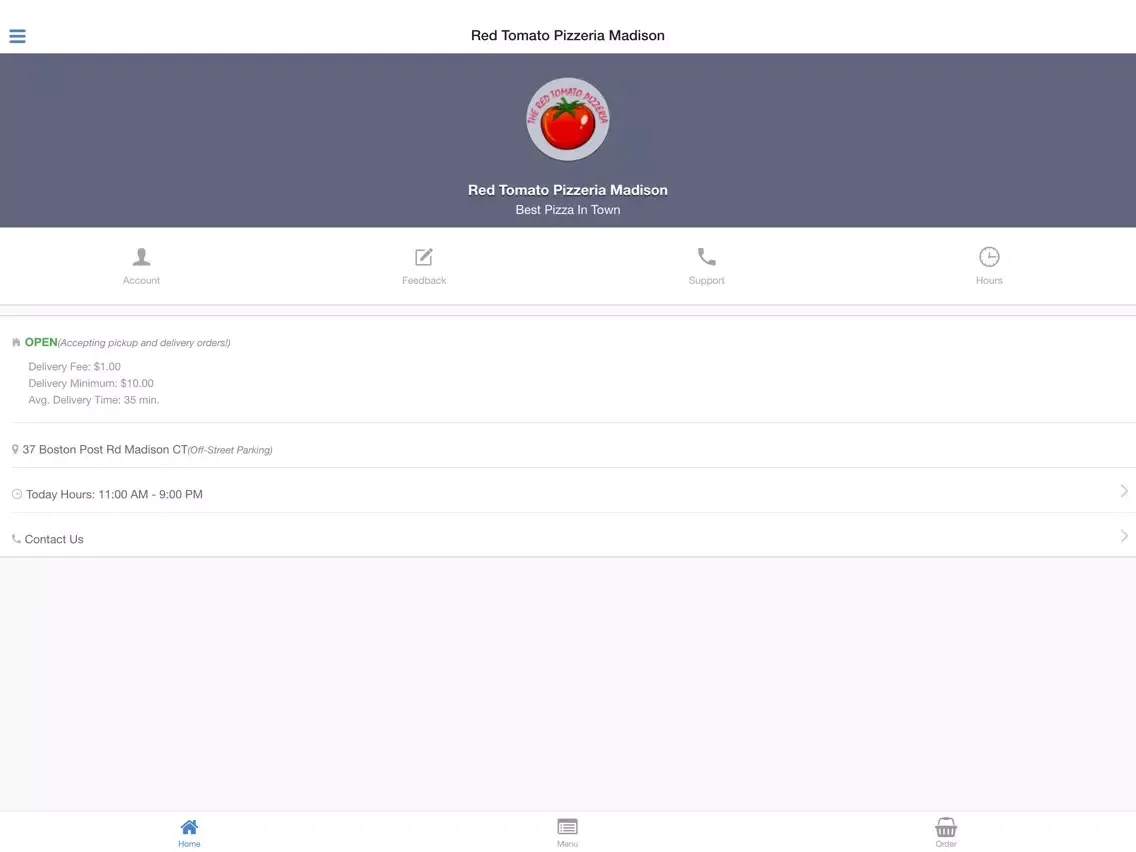Open the hamburger menu

point(17,36)
